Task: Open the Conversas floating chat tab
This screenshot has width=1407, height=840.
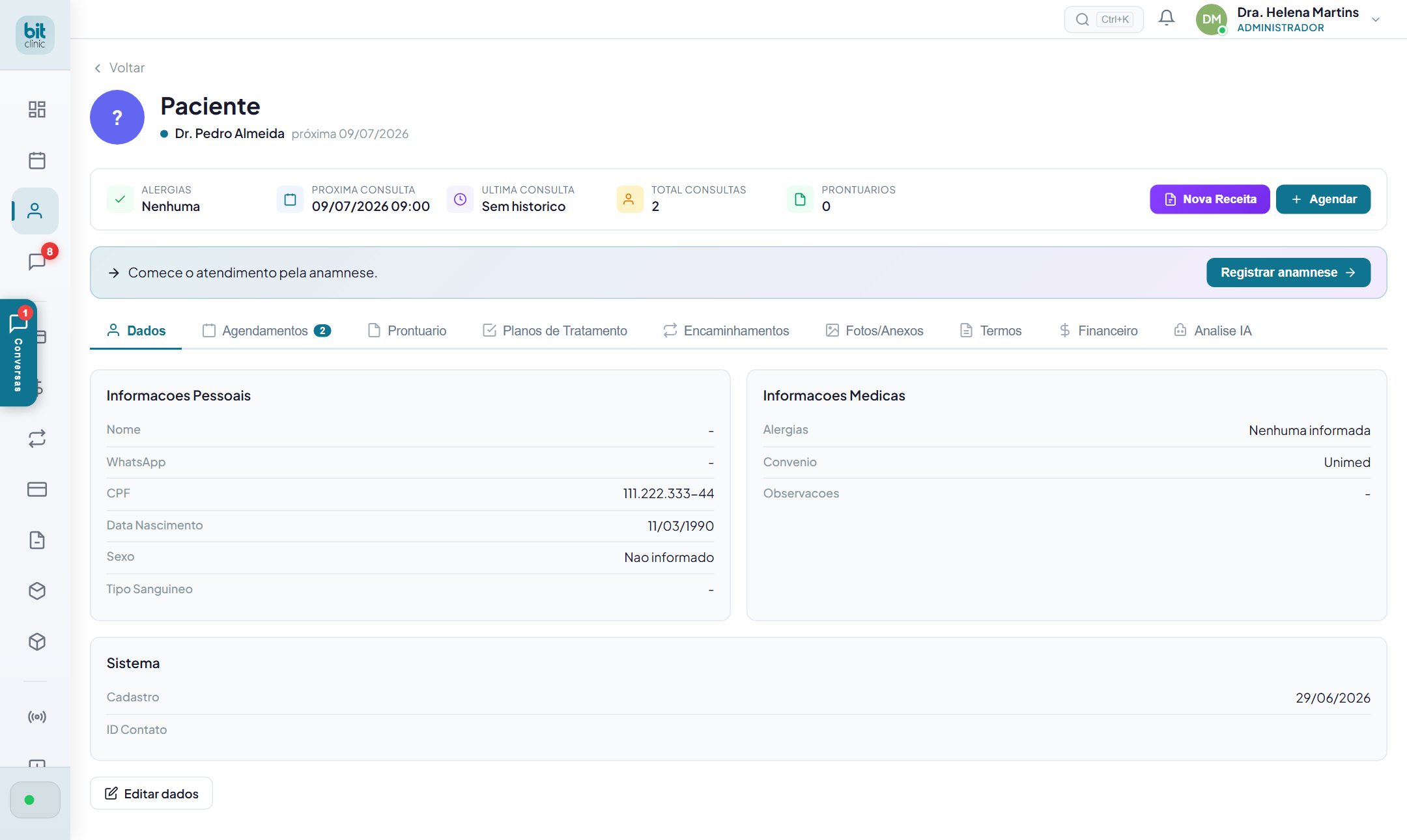Action: 18,352
